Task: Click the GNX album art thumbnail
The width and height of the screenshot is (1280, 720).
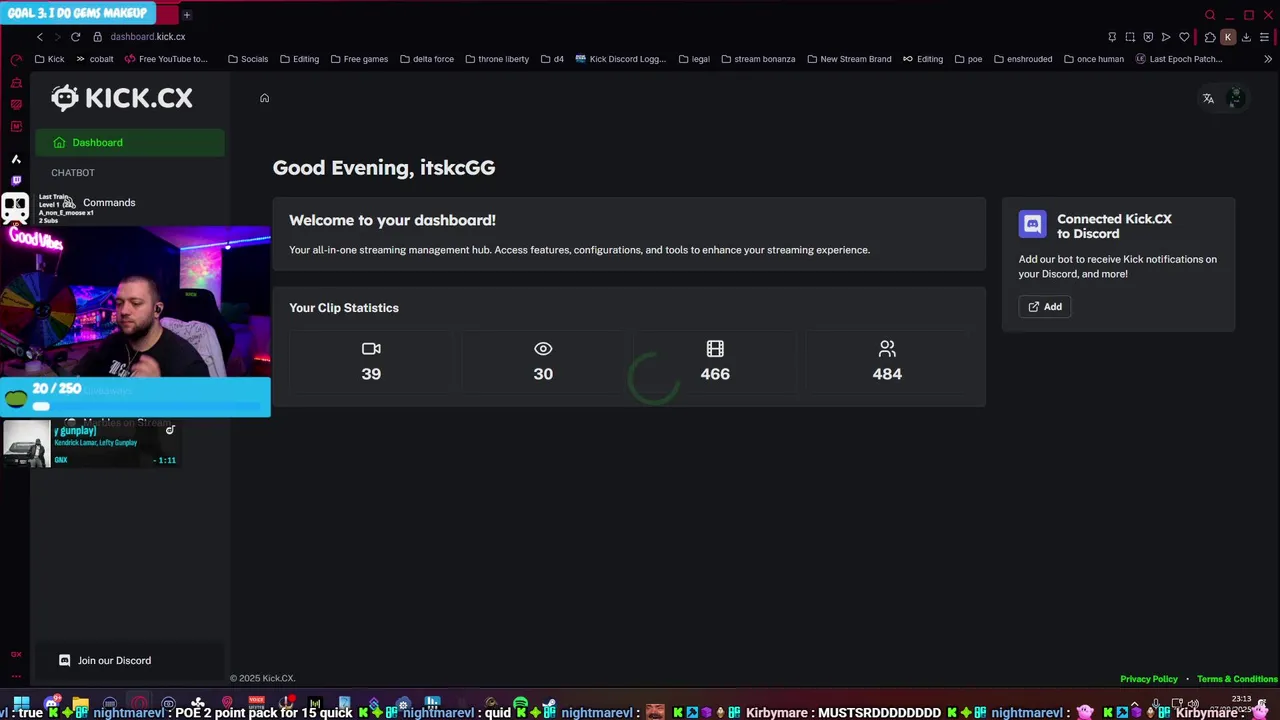Action: 26,443
